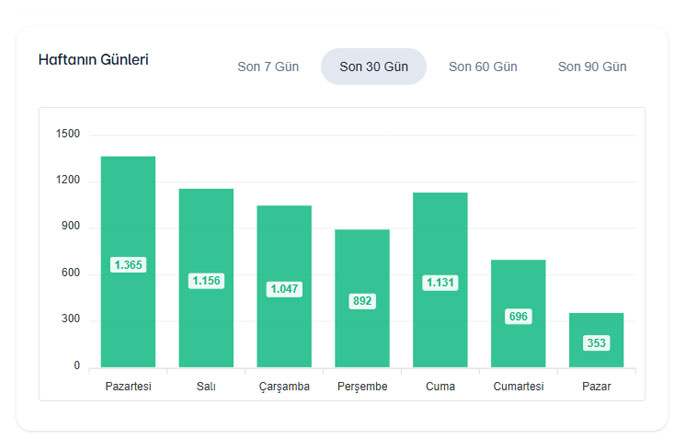Click the 892 value label
The height and width of the screenshot is (440, 685).
[x=362, y=301]
